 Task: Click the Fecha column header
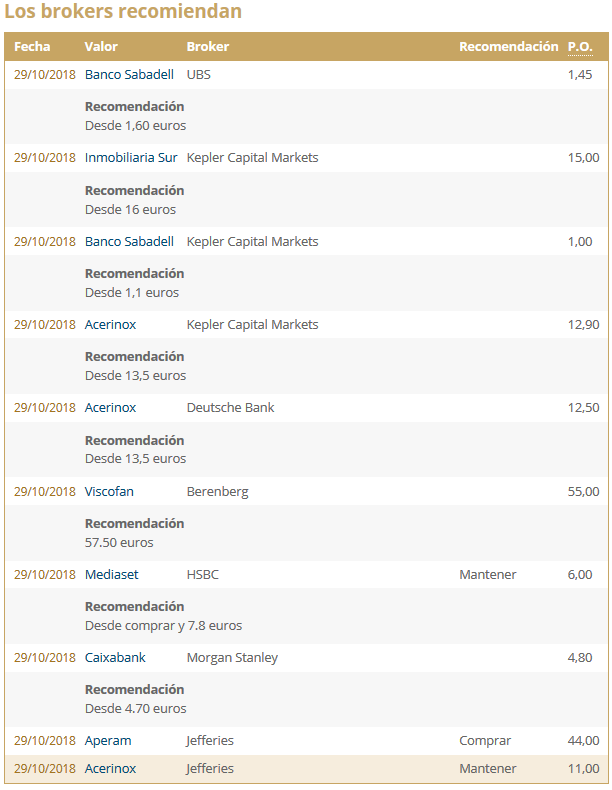coord(32,47)
